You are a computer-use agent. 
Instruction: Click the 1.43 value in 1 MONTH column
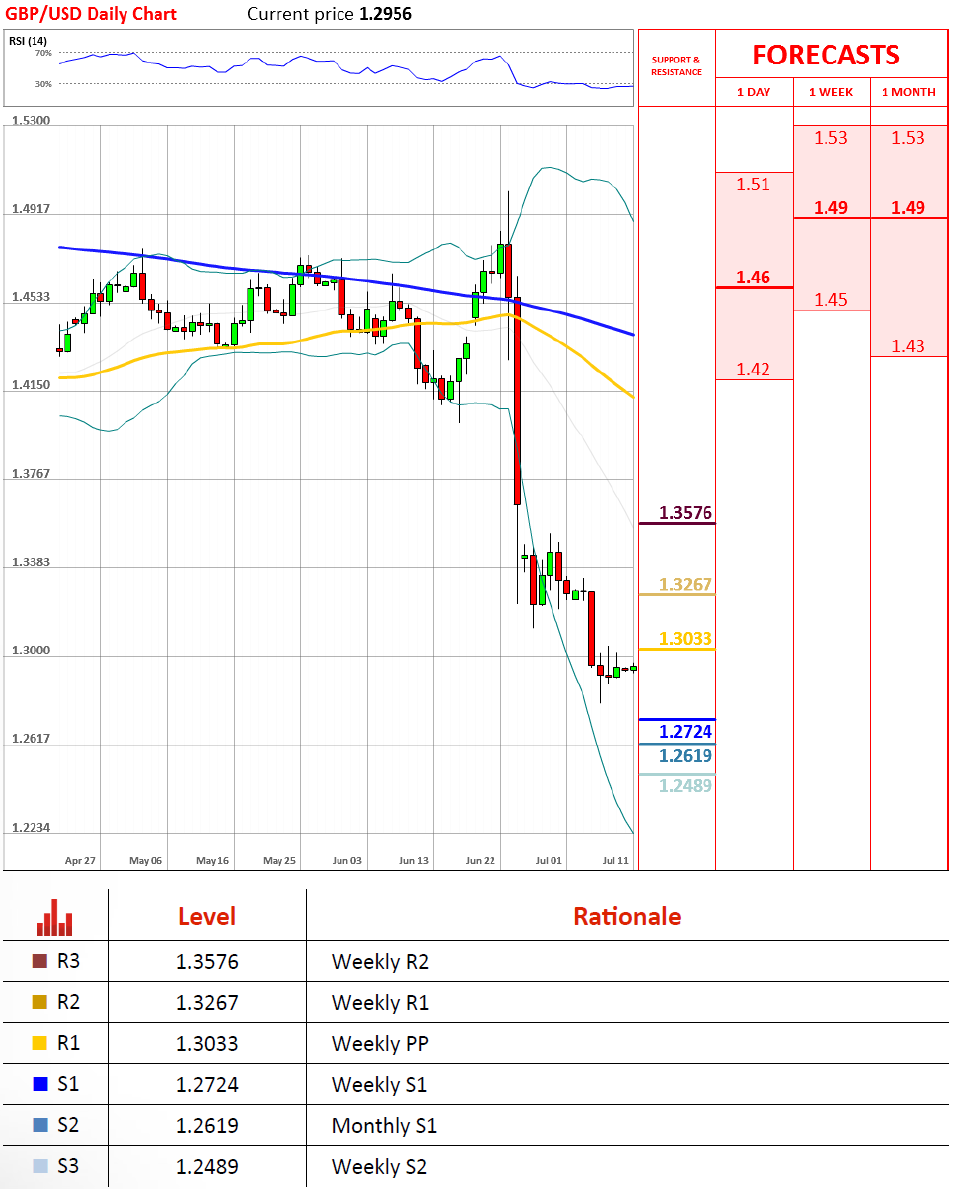click(x=908, y=347)
